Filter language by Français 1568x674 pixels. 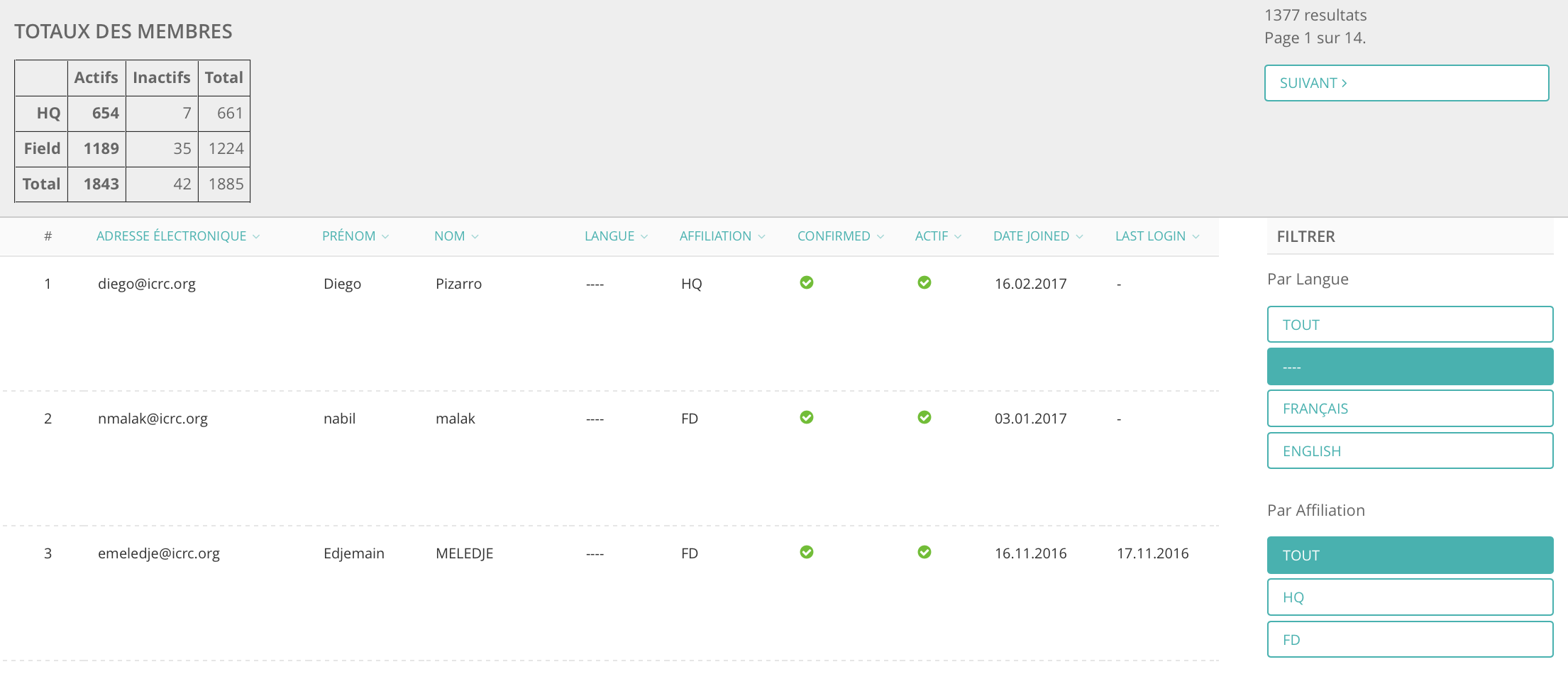coord(1410,409)
